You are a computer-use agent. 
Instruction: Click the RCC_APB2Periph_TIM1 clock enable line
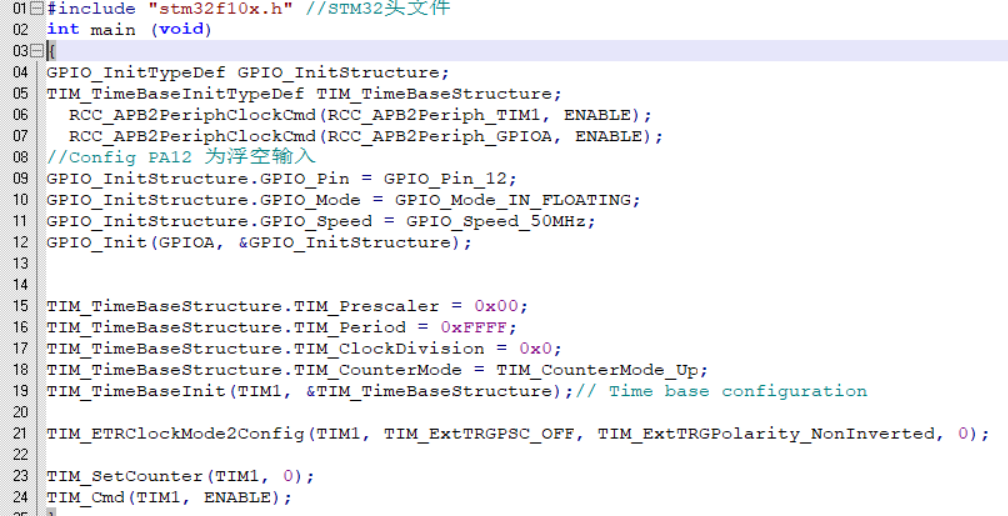361,115
